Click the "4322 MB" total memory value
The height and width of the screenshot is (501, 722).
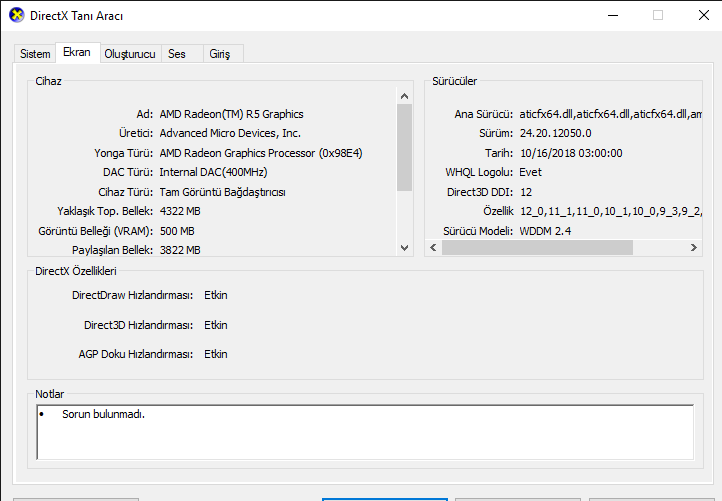click(180, 211)
